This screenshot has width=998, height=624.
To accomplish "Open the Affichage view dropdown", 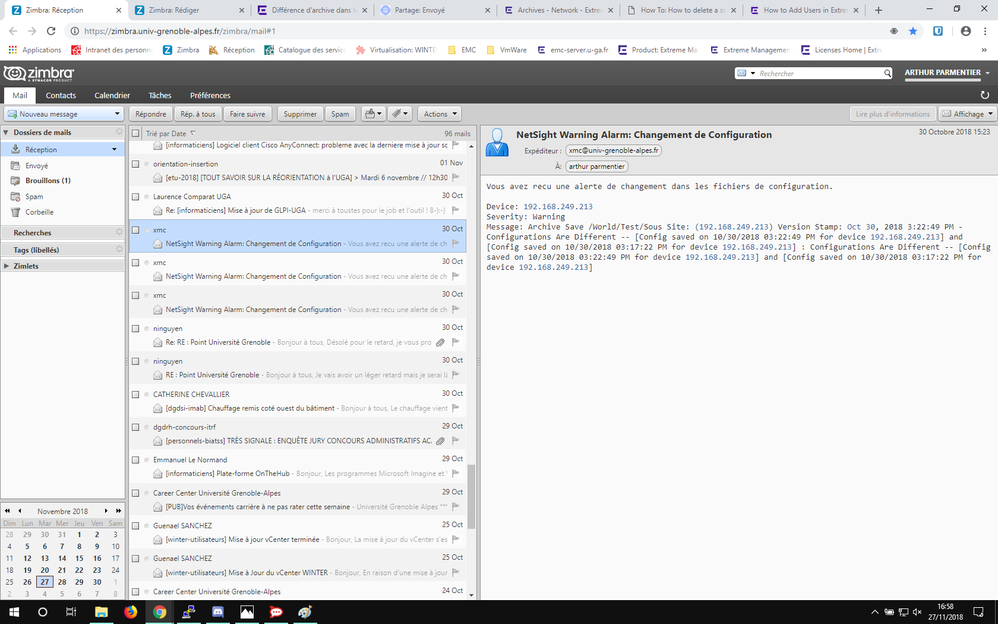I will click(966, 114).
